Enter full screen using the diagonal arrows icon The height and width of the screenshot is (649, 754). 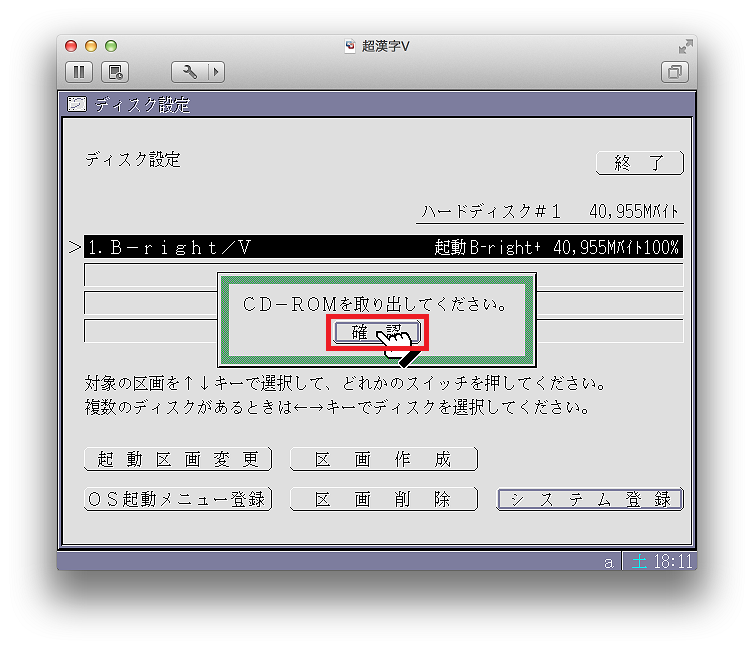(x=685, y=46)
